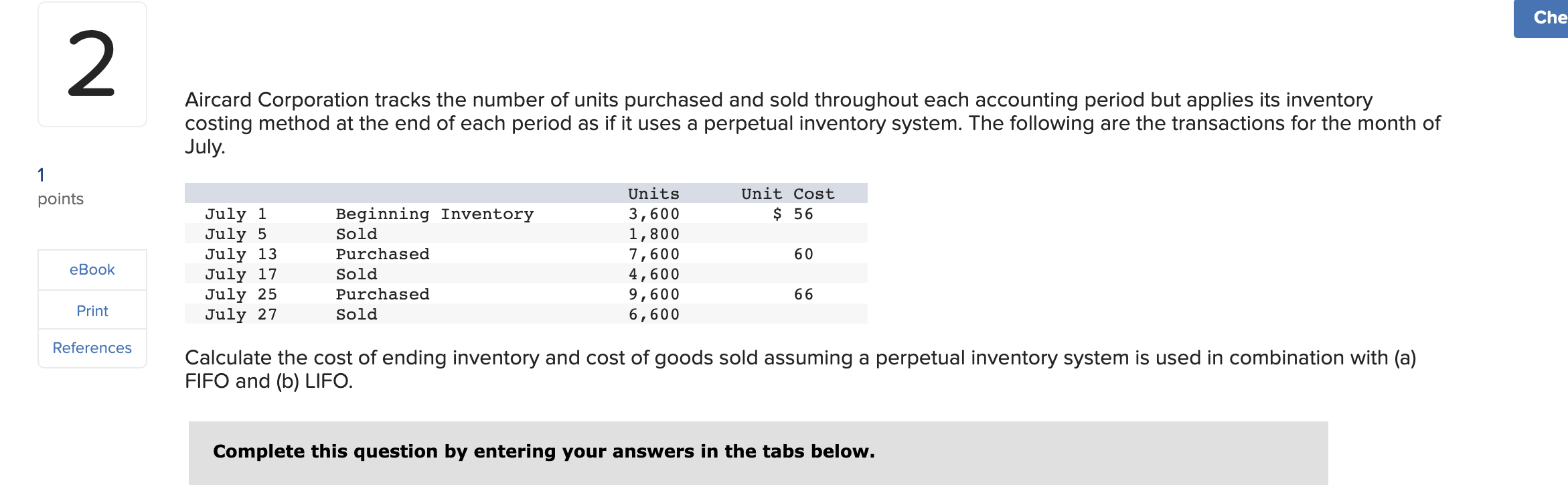This screenshot has height=485, width=1568.
Task: Click the Aircard Corporation description paragraph
Action: point(736,123)
